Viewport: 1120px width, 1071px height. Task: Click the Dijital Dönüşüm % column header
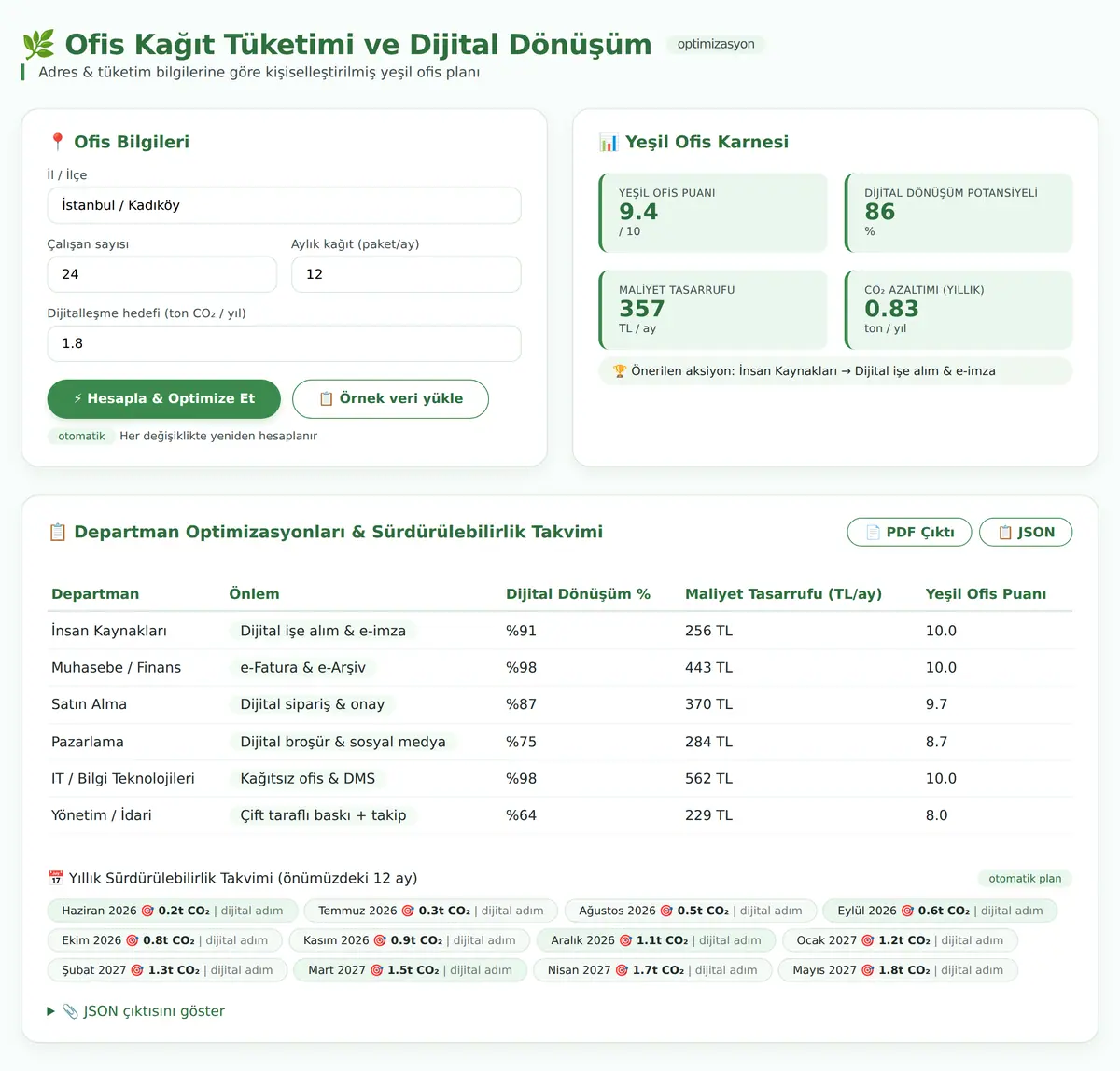[578, 594]
